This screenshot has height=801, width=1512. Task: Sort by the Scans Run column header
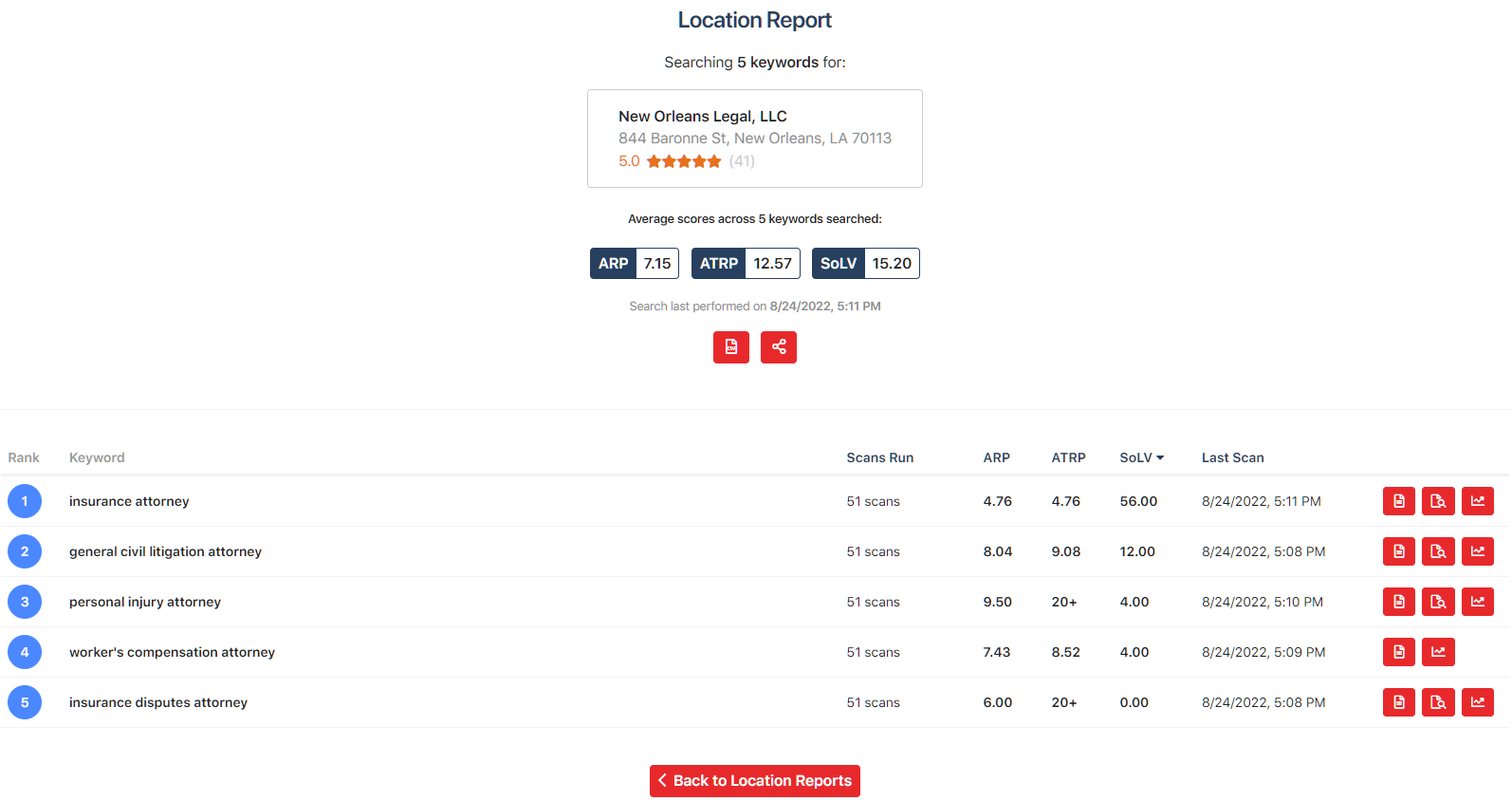(879, 457)
